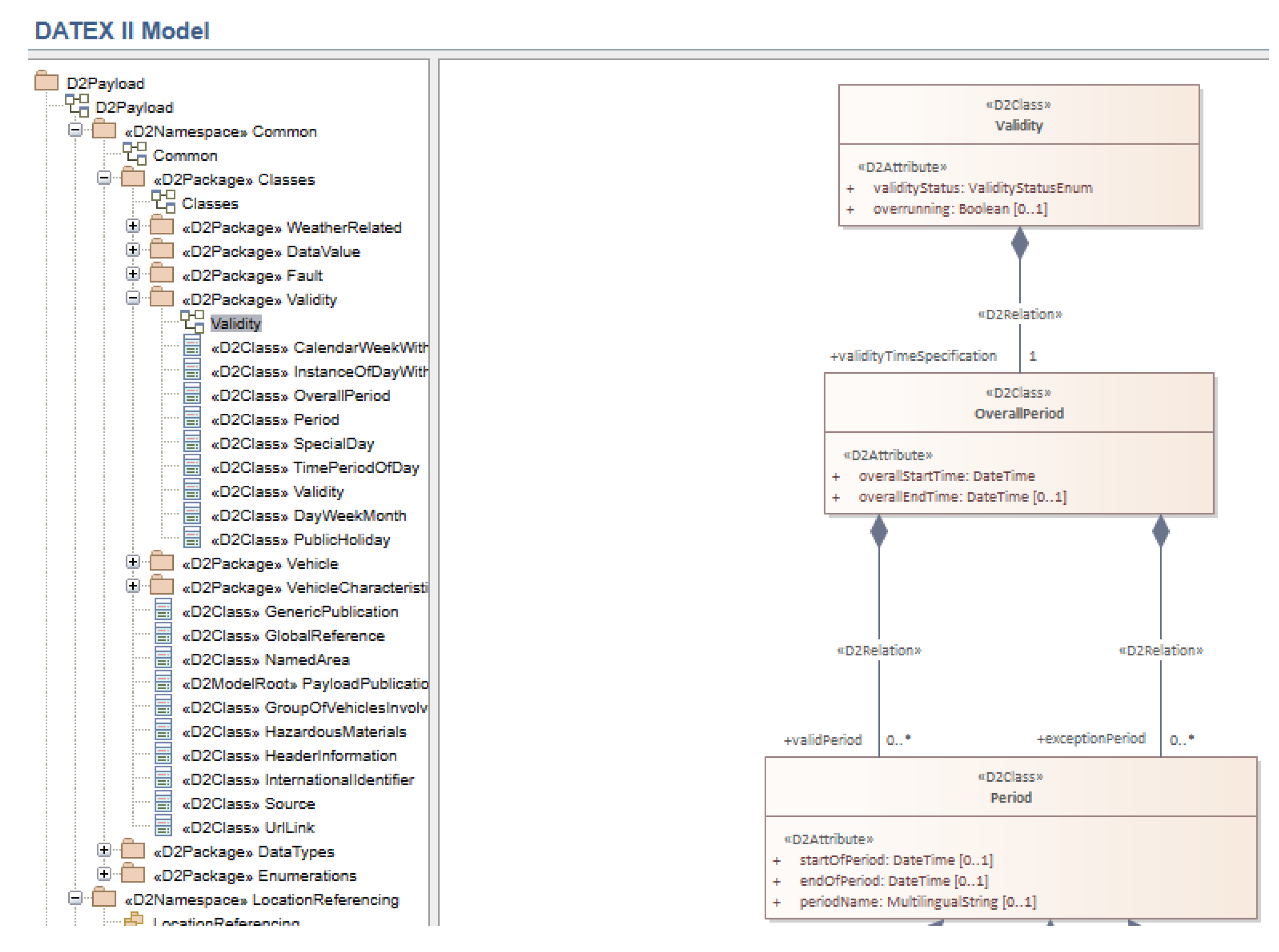Collapse the LocationReferencing namespace node

pos(75,899)
